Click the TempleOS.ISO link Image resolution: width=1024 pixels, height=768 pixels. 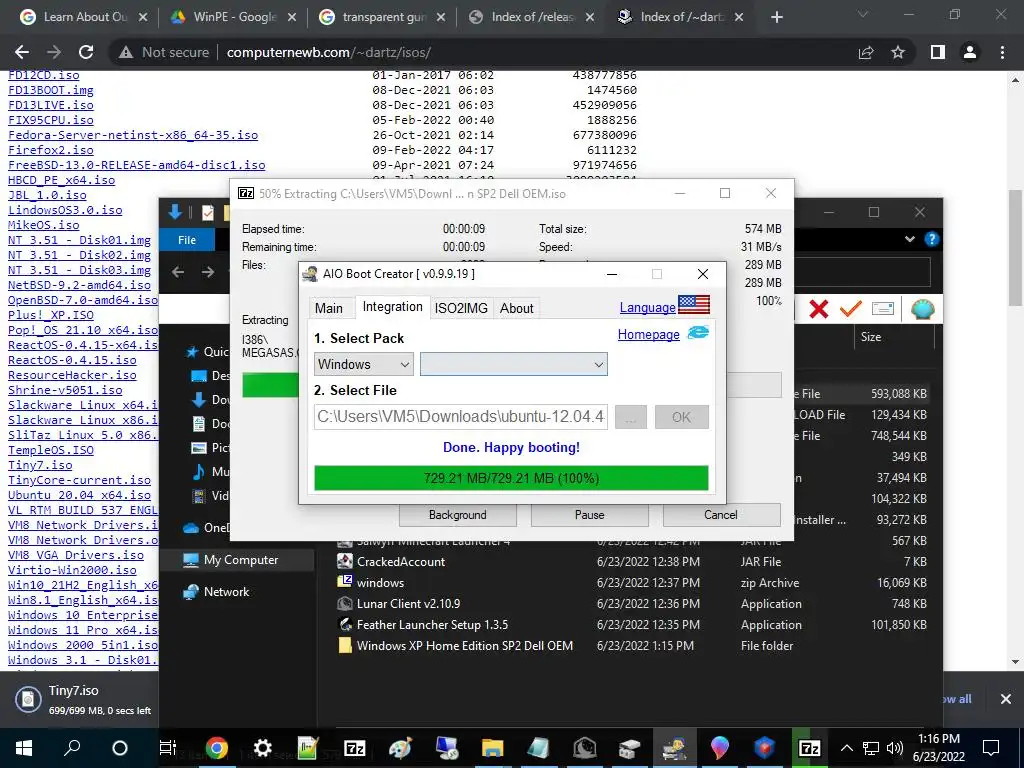click(51, 450)
